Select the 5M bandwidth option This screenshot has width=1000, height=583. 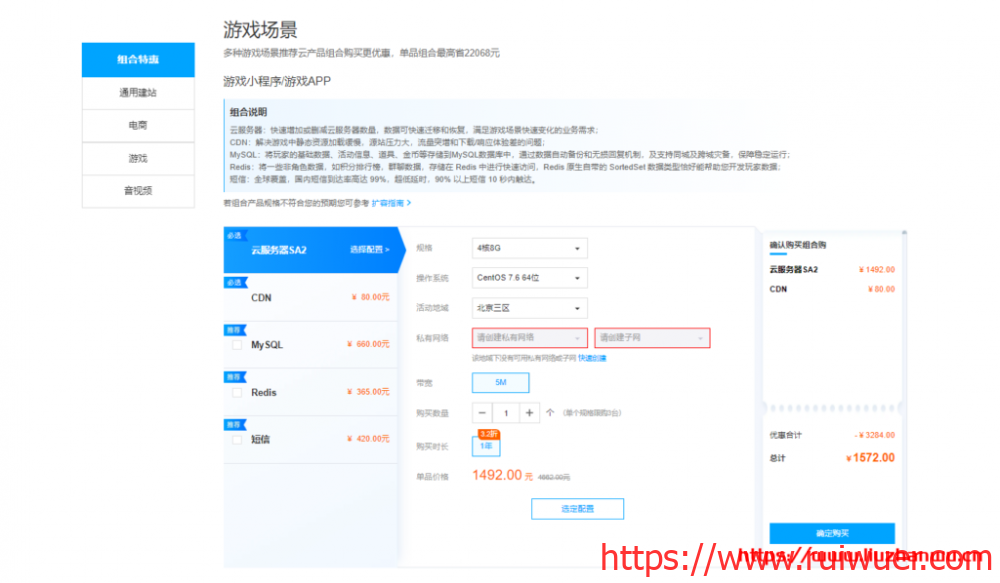(500, 383)
